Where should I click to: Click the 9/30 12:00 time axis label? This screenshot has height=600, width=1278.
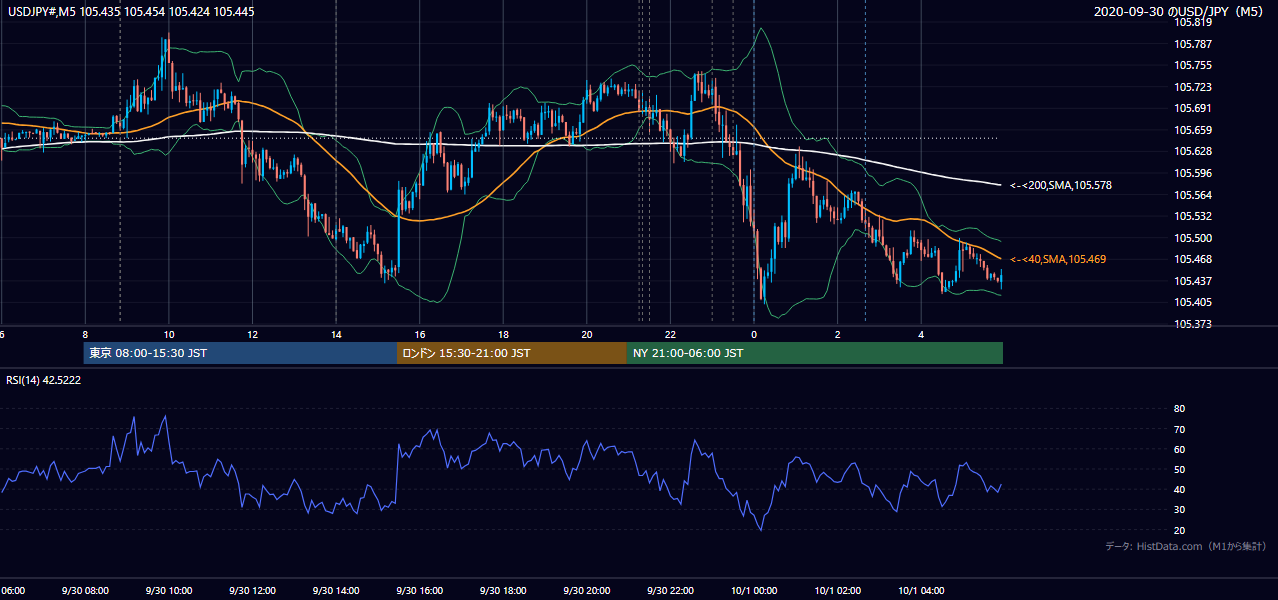pyautogui.click(x=252, y=591)
